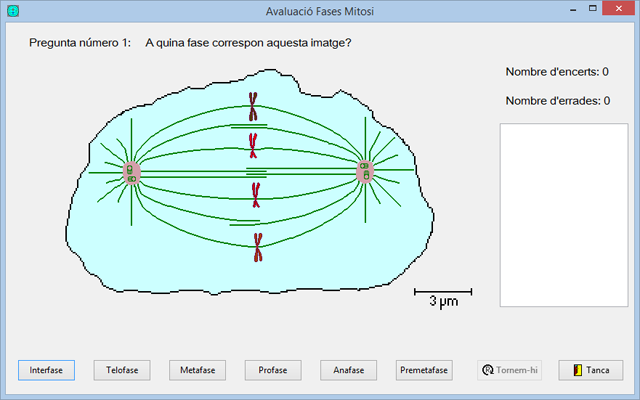Choose Premetafase as the phase
Image resolution: width=640 pixels, height=400 pixels.
[424, 370]
